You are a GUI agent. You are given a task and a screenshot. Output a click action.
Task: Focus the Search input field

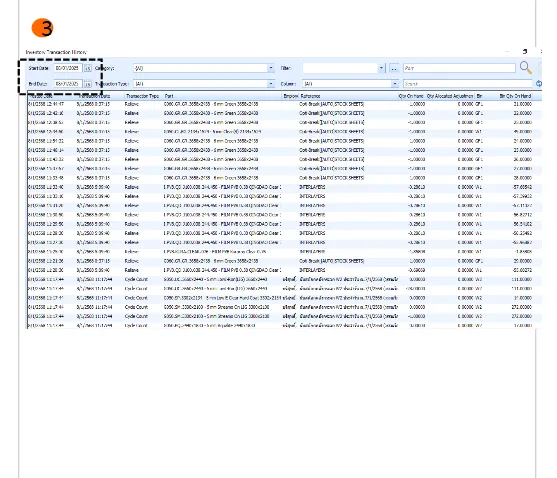(x=468, y=84)
